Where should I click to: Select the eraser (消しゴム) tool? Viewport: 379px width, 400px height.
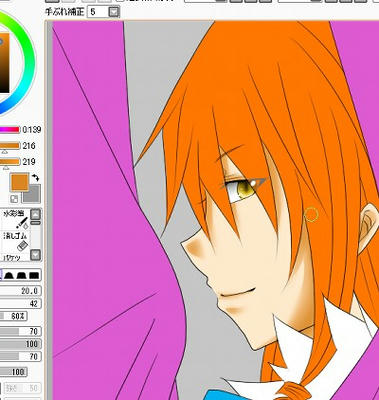pos(15,241)
